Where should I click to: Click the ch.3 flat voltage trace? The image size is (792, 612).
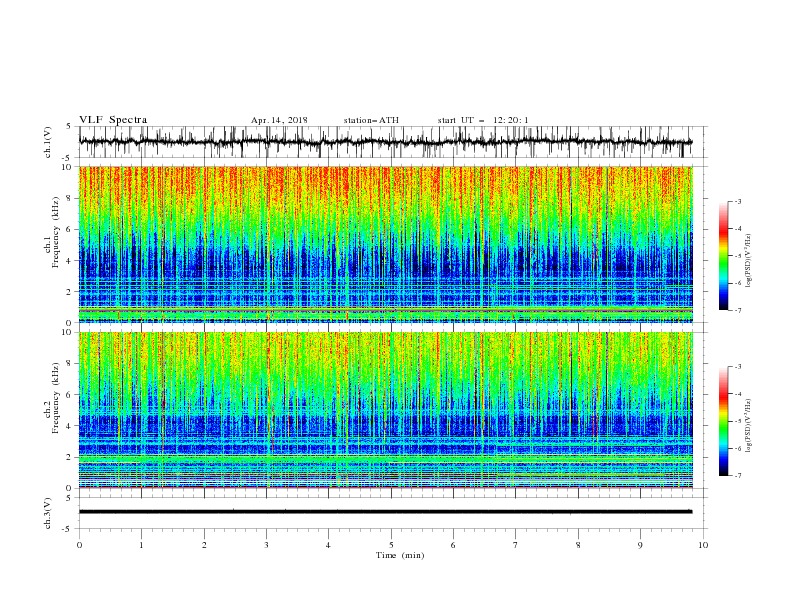[x=386, y=512]
